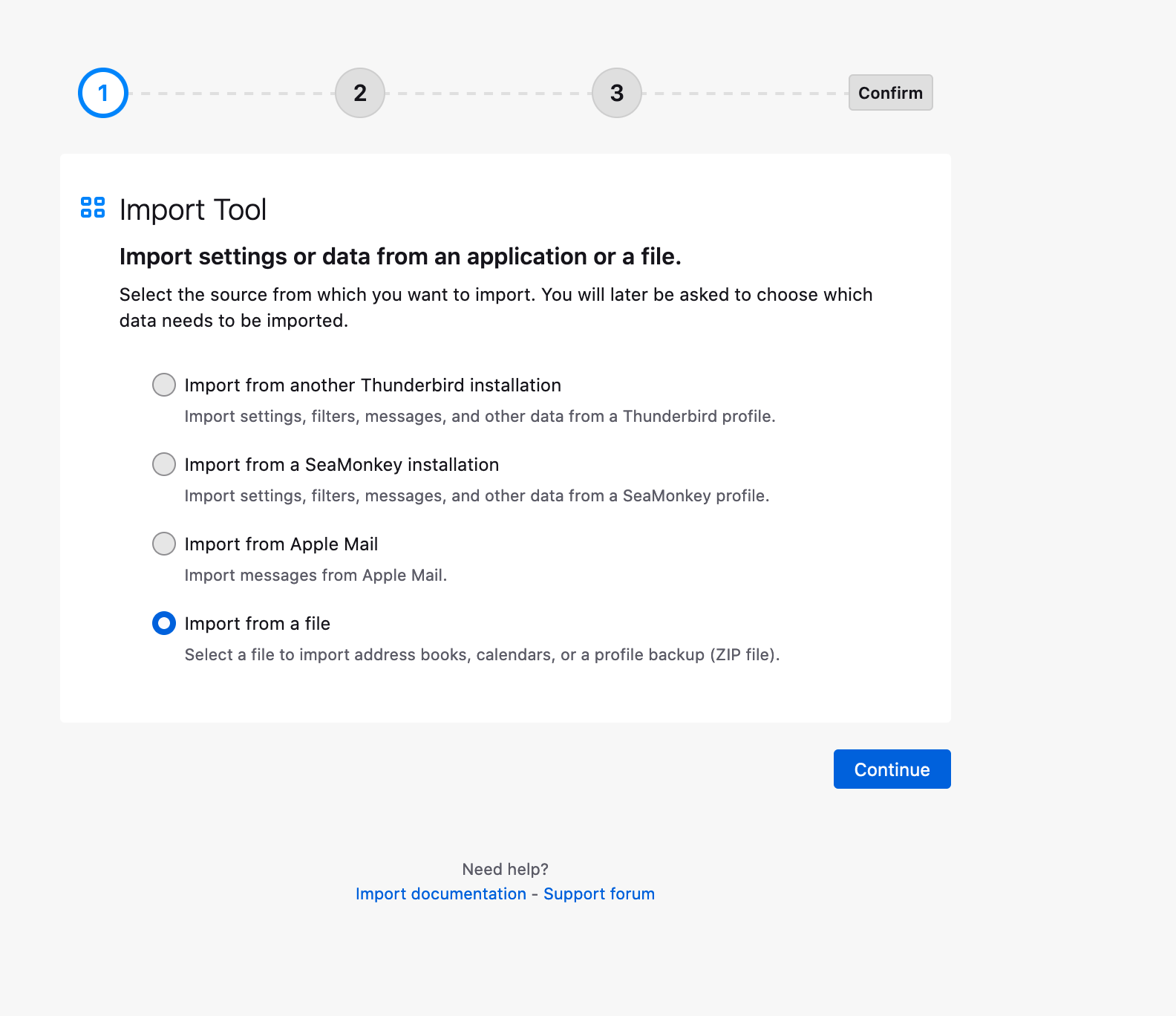Select Import from another Thunderbird installation
The image size is (1176, 1016).
click(x=164, y=385)
